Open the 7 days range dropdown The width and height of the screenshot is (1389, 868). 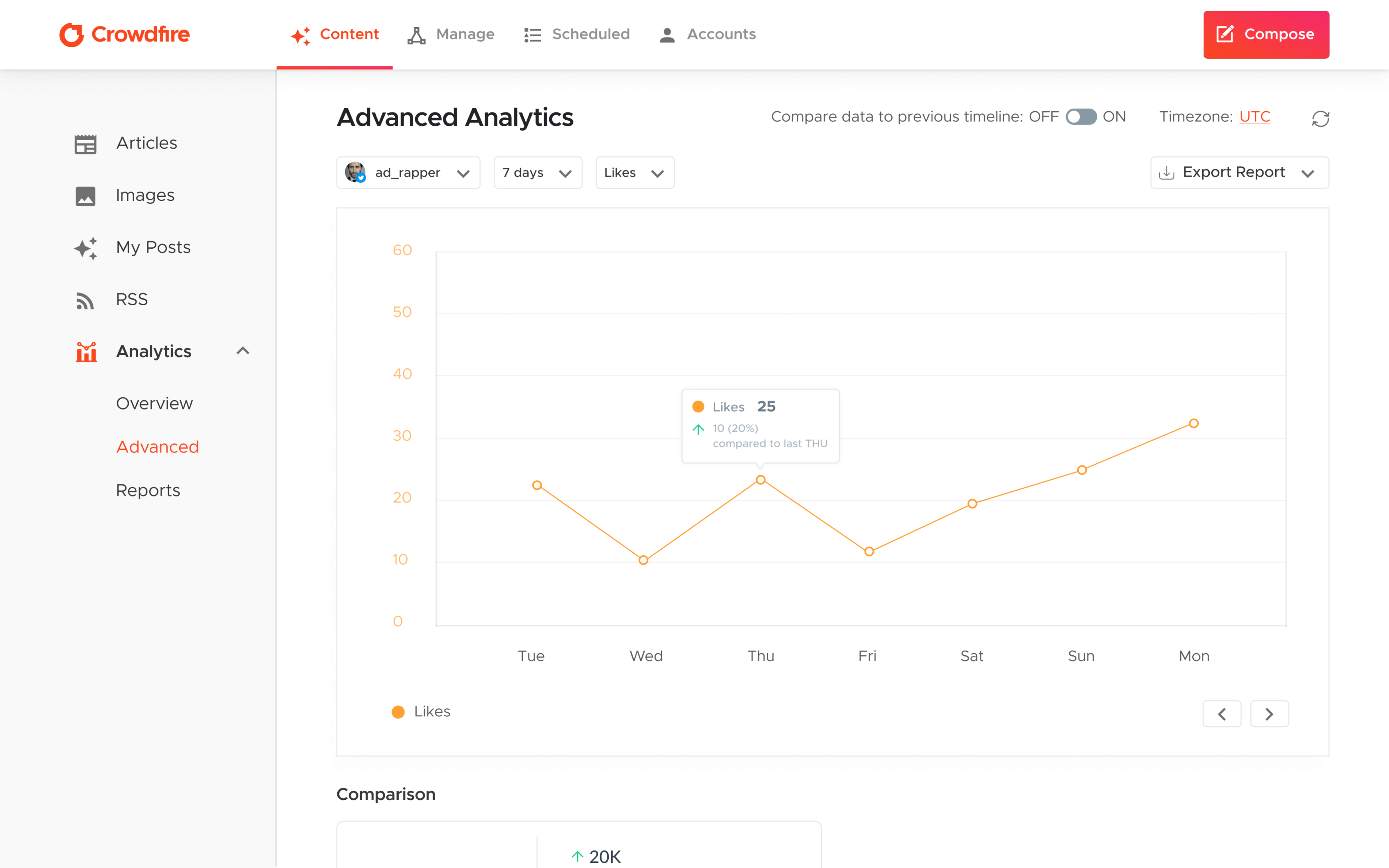538,172
